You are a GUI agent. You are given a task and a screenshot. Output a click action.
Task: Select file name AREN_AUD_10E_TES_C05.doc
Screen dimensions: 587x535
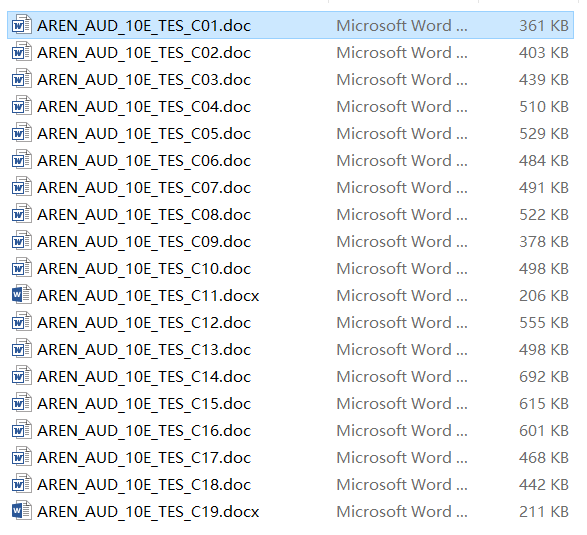coord(144,134)
